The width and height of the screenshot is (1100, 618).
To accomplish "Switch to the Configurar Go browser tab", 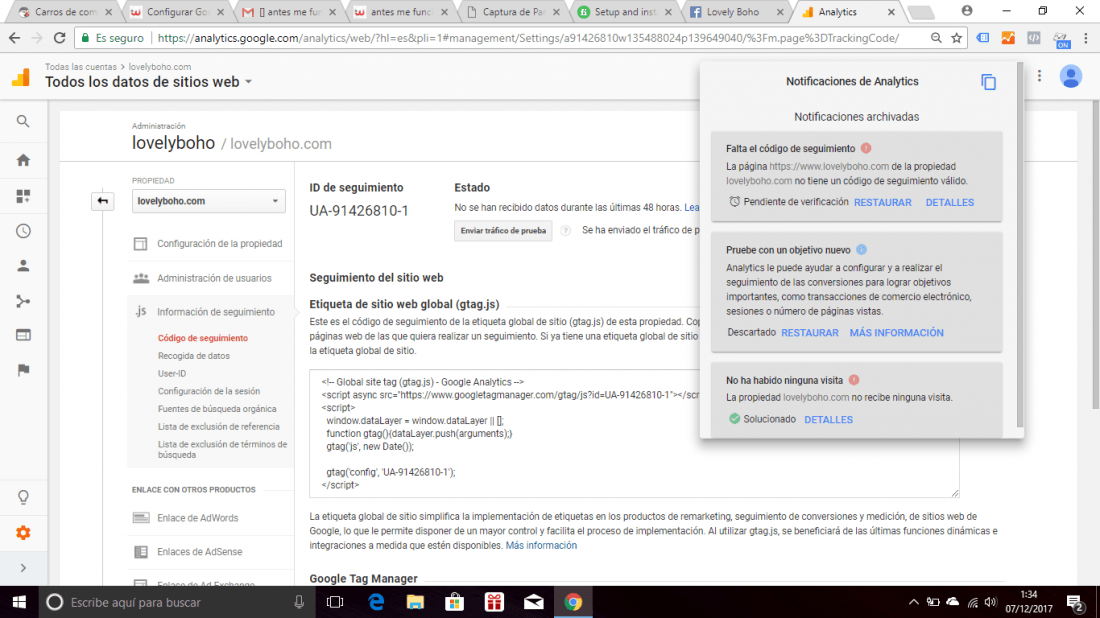I will coord(175,12).
